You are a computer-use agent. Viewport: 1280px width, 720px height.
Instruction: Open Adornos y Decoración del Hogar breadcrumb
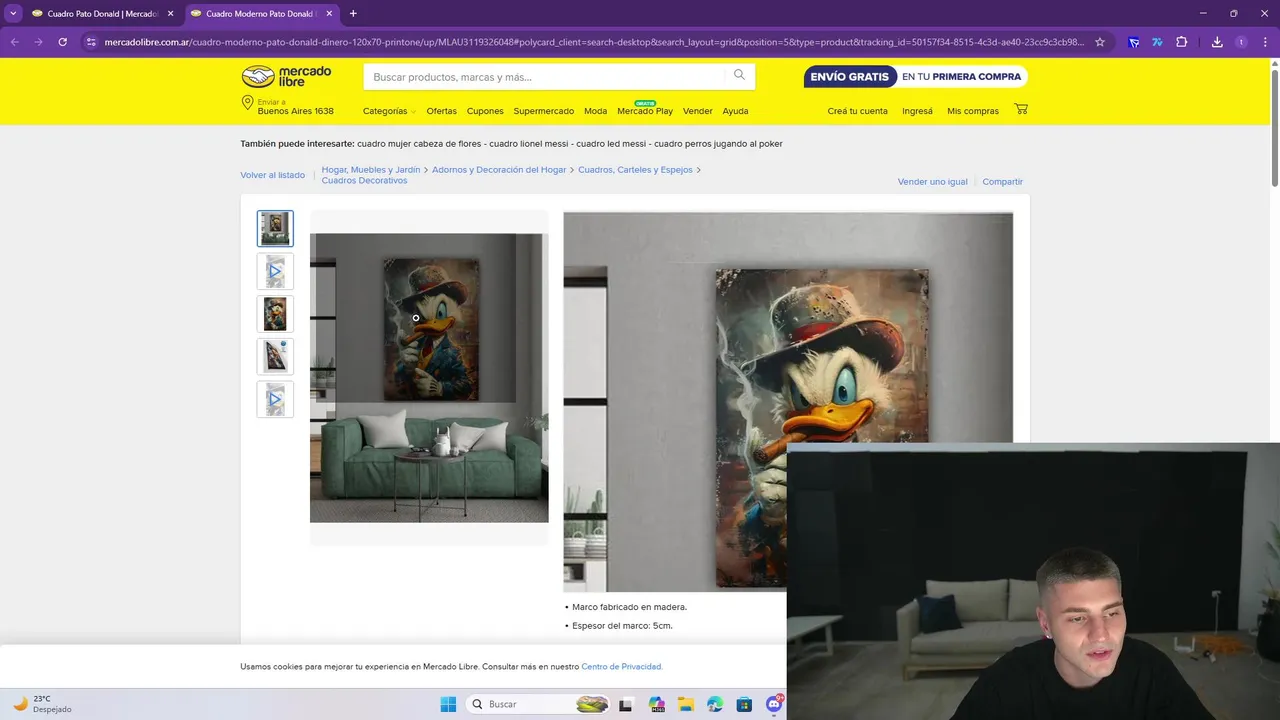(499, 170)
